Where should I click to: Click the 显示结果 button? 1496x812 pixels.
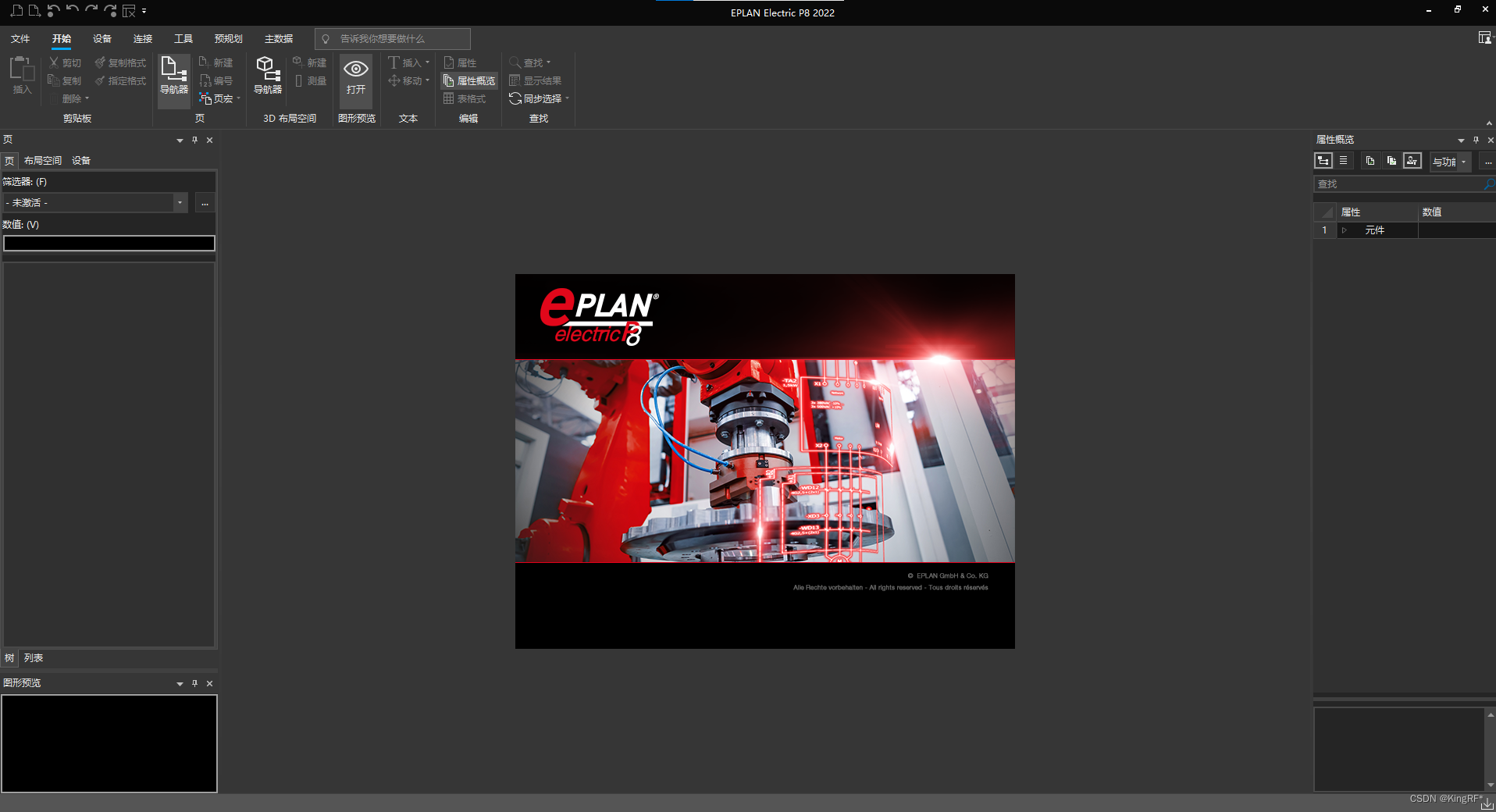[537, 80]
